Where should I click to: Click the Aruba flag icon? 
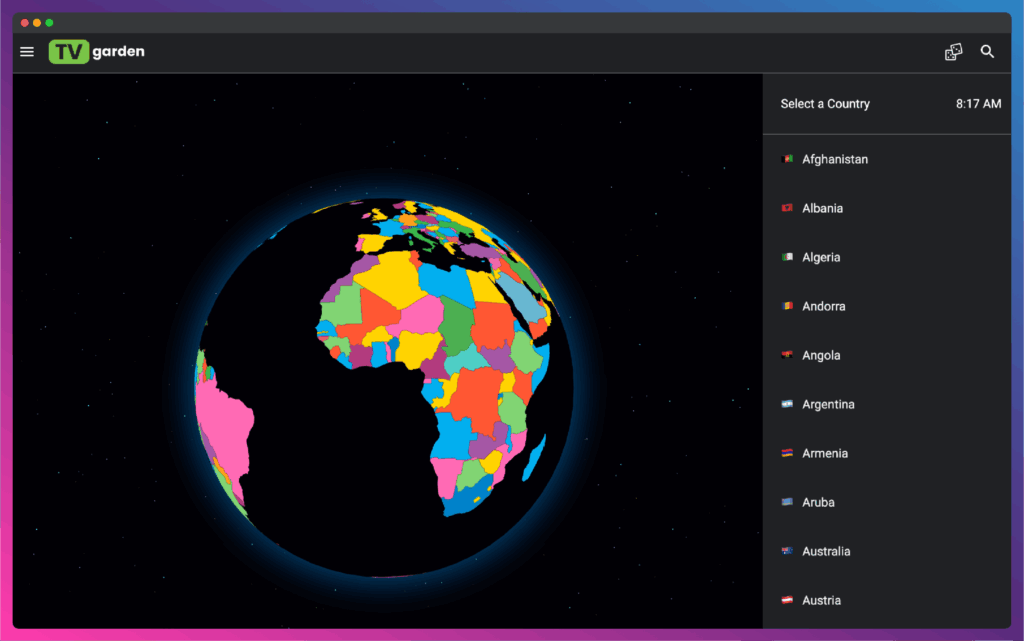tap(787, 502)
